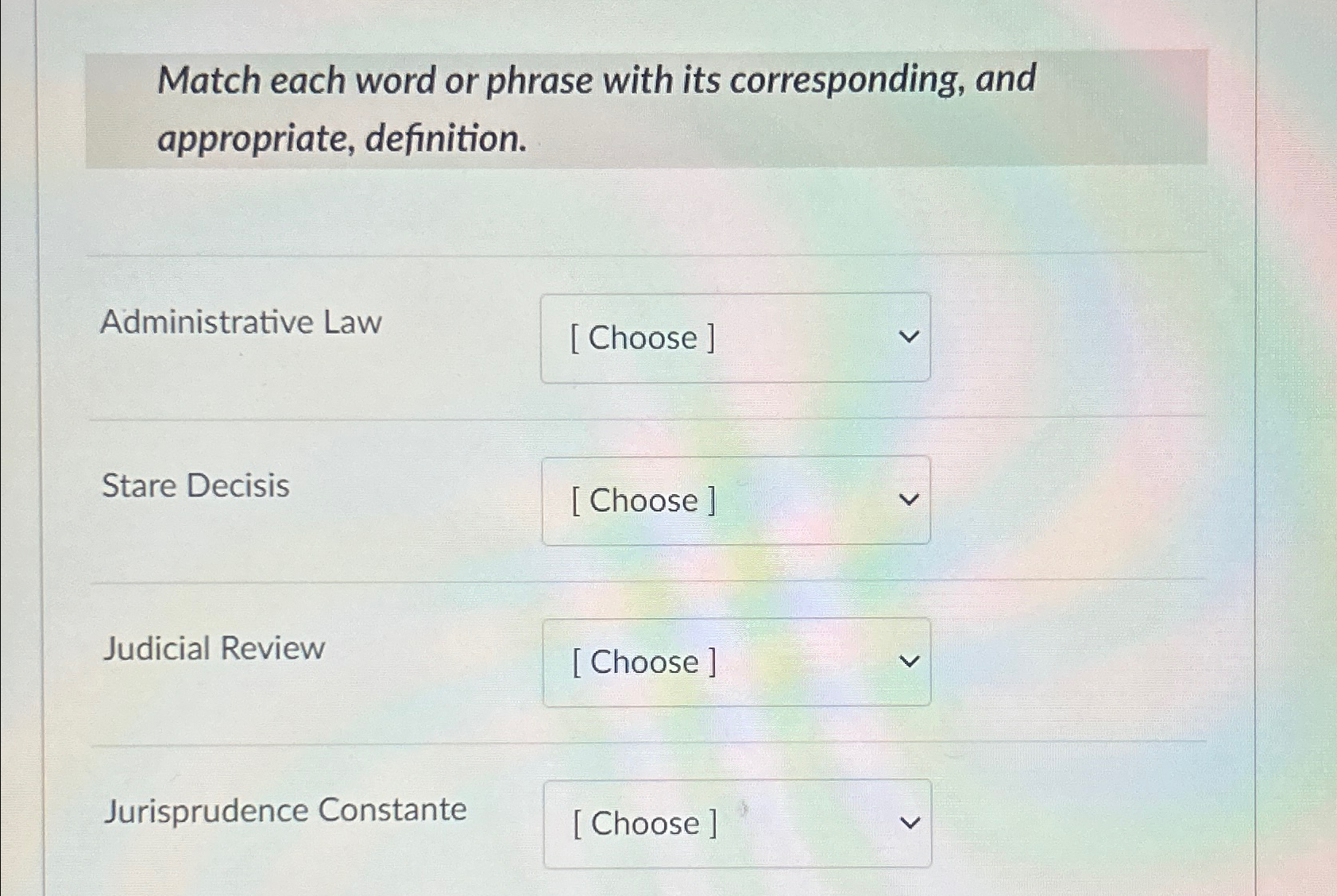Open the Stare Decisis definition dropdown
The width and height of the screenshot is (1337, 896).
735,500
